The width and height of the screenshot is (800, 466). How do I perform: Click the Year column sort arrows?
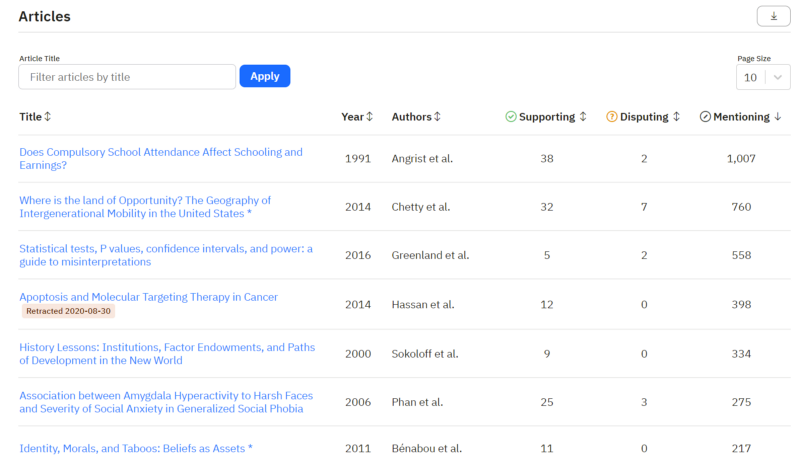(370, 117)
